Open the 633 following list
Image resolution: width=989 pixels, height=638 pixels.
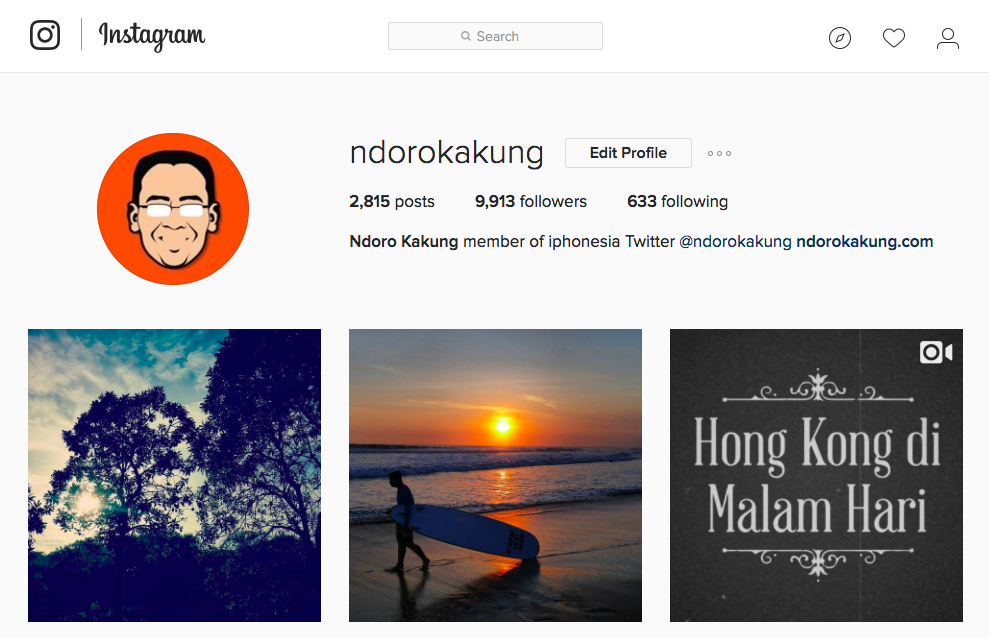coord(677,202)
